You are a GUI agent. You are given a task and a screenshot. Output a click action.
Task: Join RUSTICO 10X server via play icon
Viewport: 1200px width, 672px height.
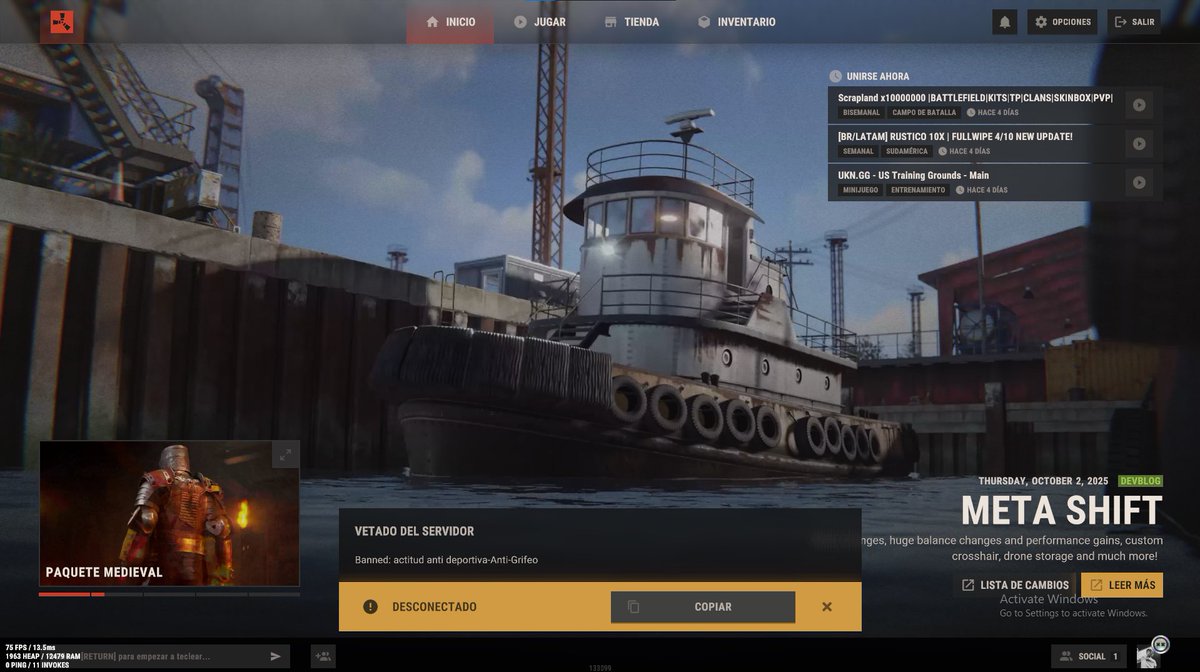[1139, 143]
